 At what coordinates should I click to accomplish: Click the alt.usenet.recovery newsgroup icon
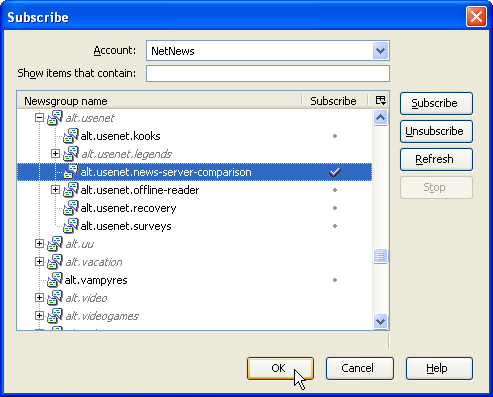coord(71,208)
